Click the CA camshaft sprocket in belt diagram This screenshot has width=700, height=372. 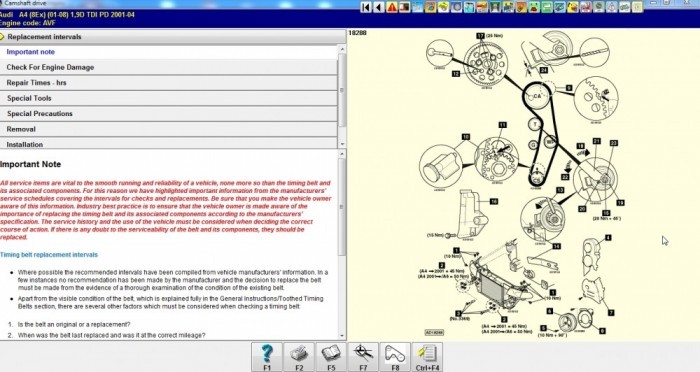click(x=537, y=96)
